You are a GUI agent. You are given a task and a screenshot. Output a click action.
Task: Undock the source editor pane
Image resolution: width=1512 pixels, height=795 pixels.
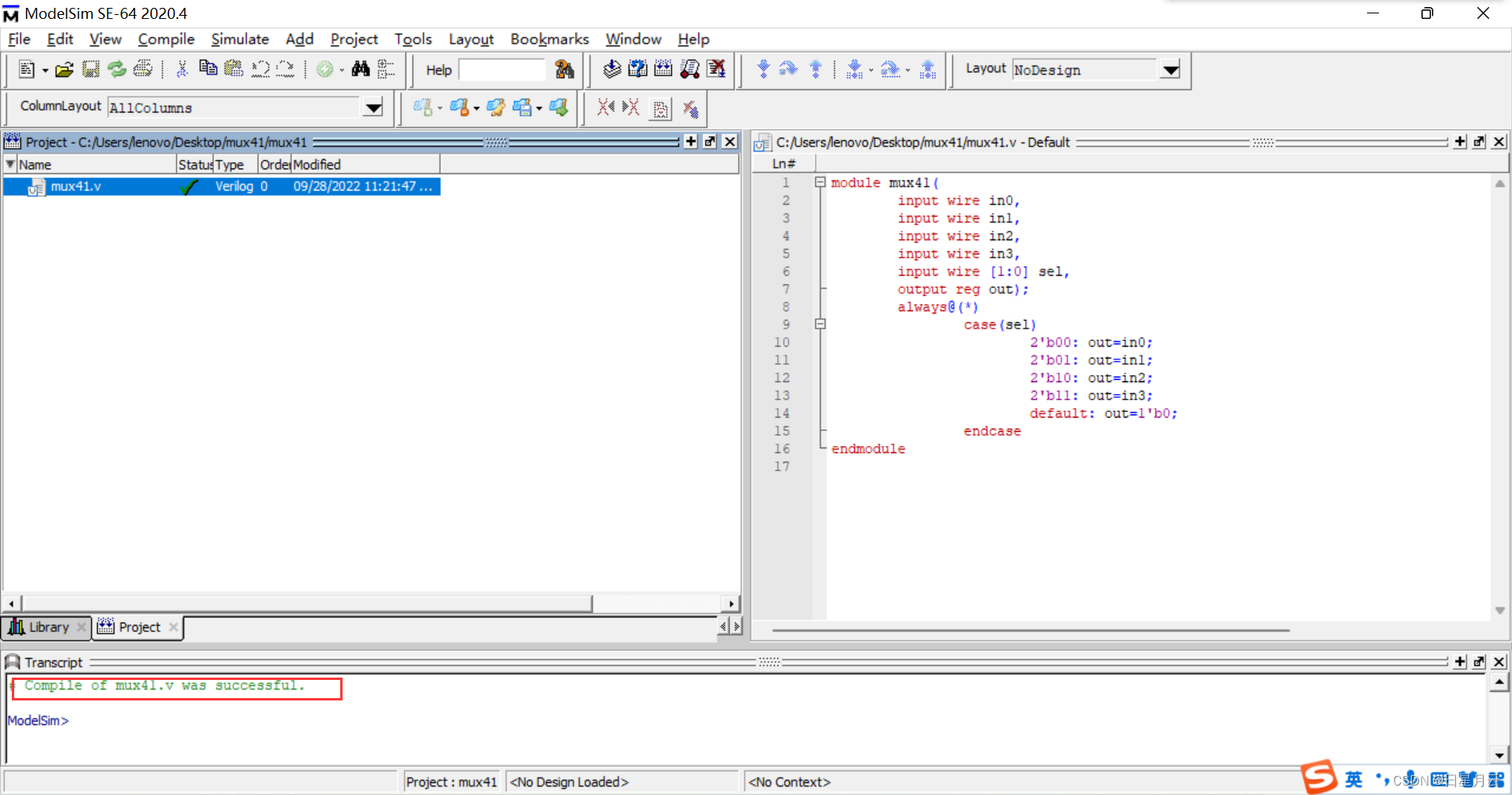(1479, 142)
